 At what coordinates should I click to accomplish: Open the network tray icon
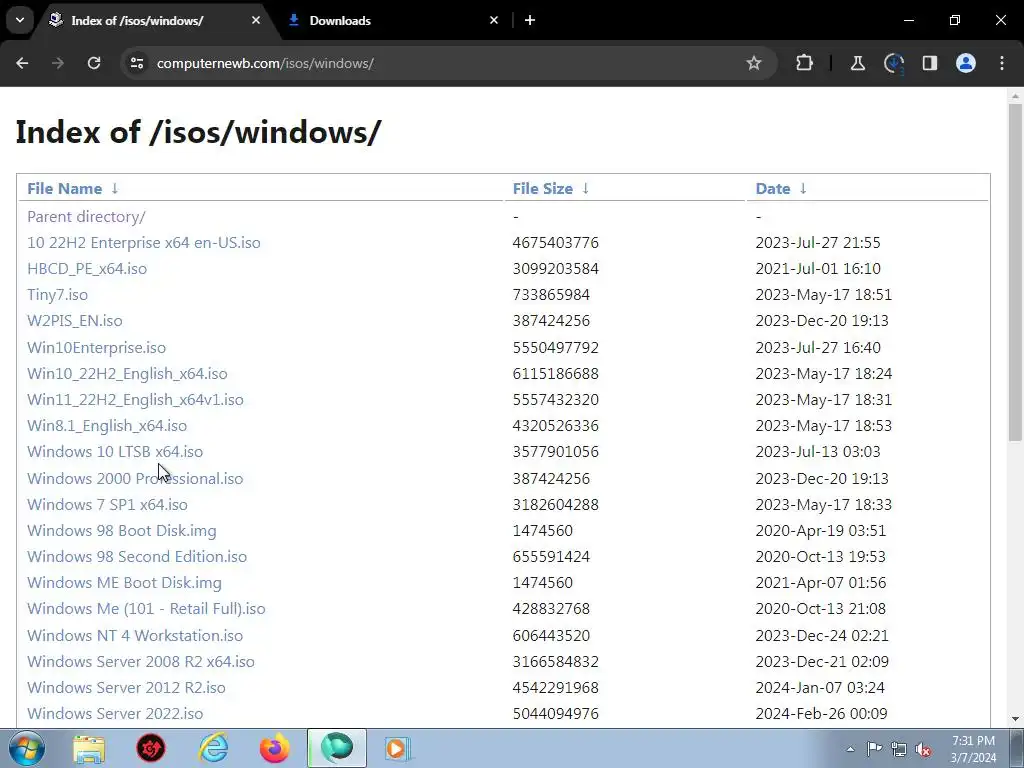click(899, 749)
